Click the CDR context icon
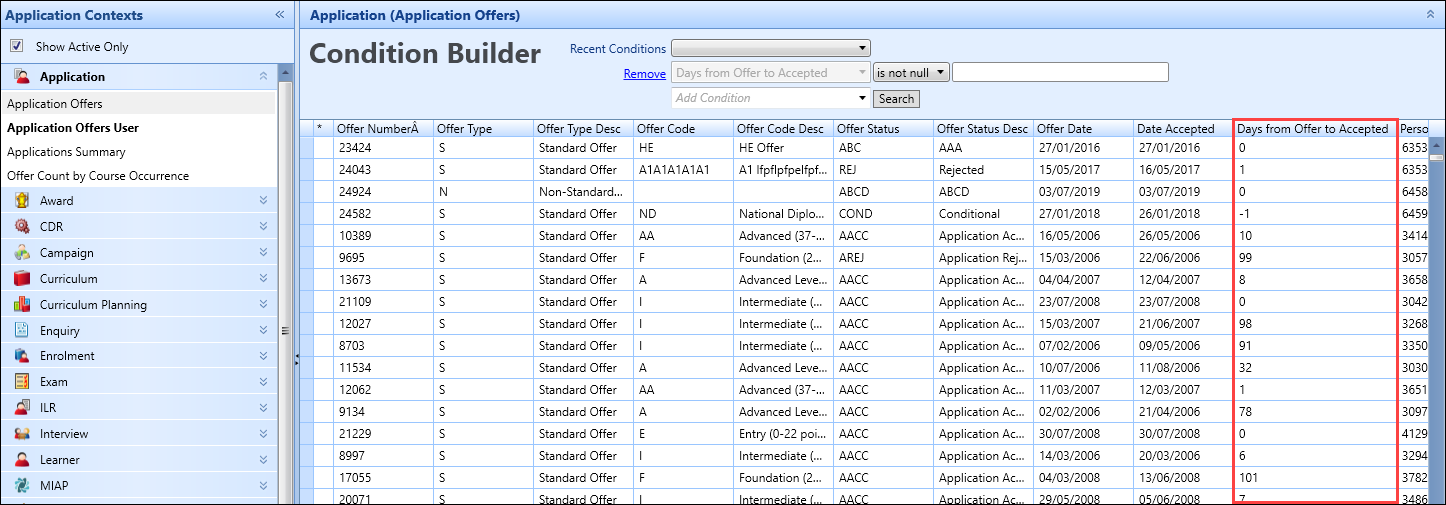The image size is (1446, 505). [x=22, y=227]
